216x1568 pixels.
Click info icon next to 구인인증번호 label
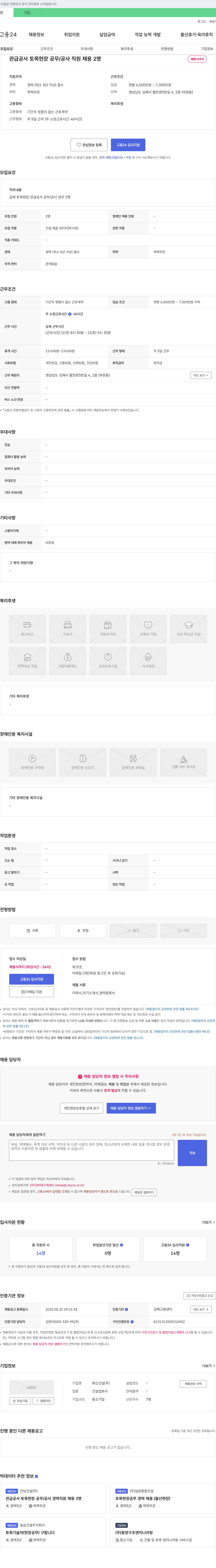coord(132,1322)
